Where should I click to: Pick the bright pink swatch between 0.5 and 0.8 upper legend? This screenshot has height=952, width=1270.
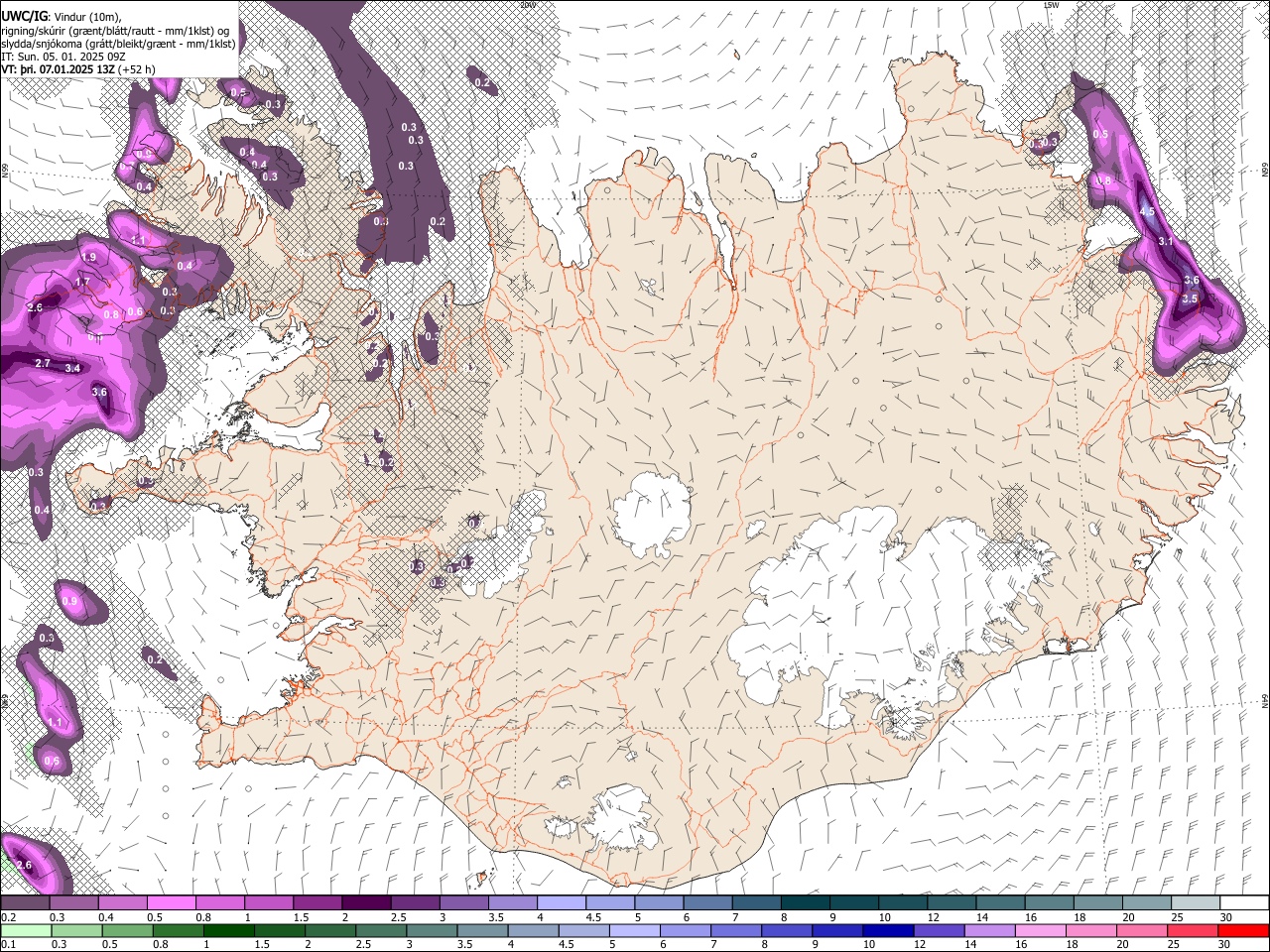[172, 903]
